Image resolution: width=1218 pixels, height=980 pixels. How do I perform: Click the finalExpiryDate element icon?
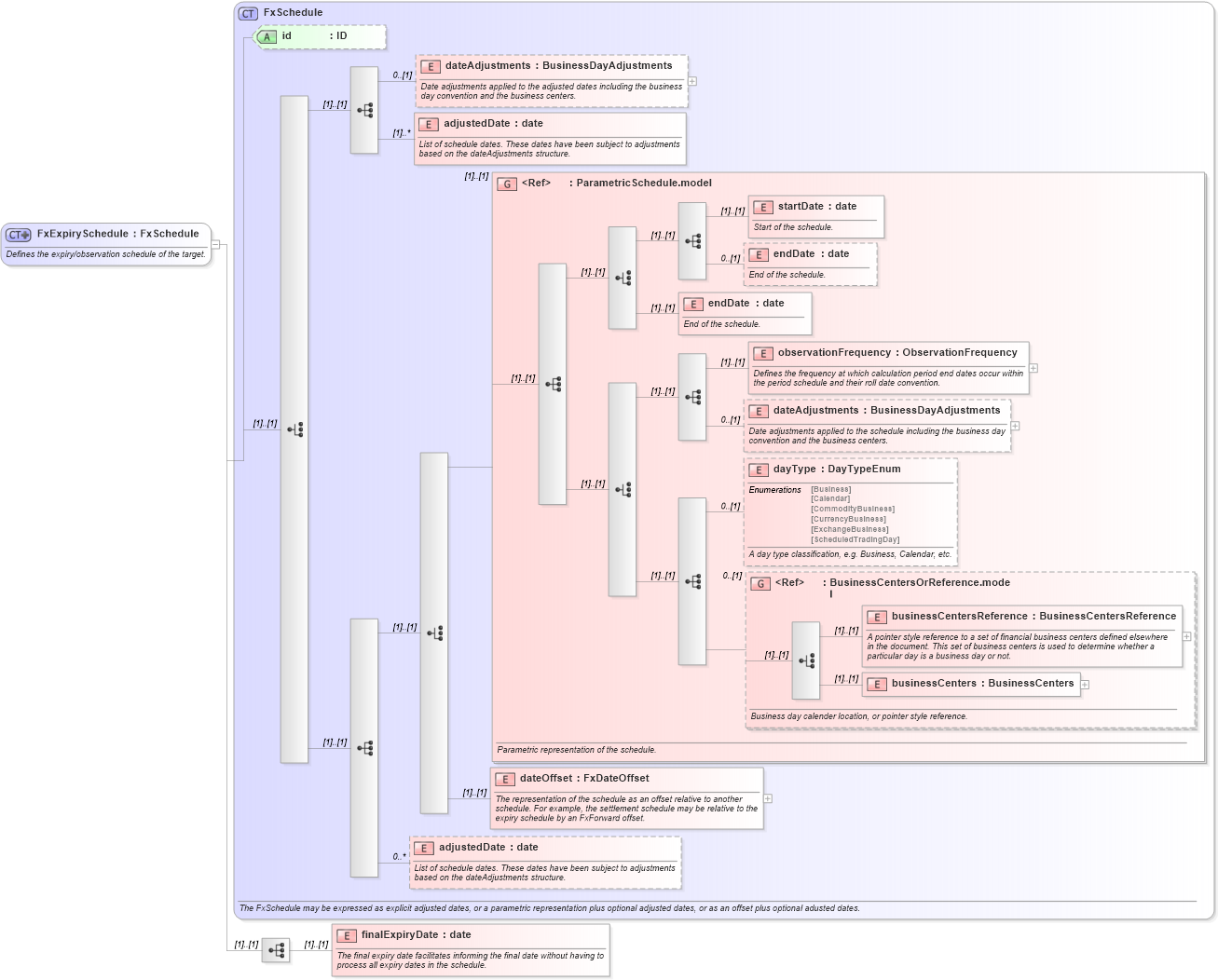pos(349,934)
